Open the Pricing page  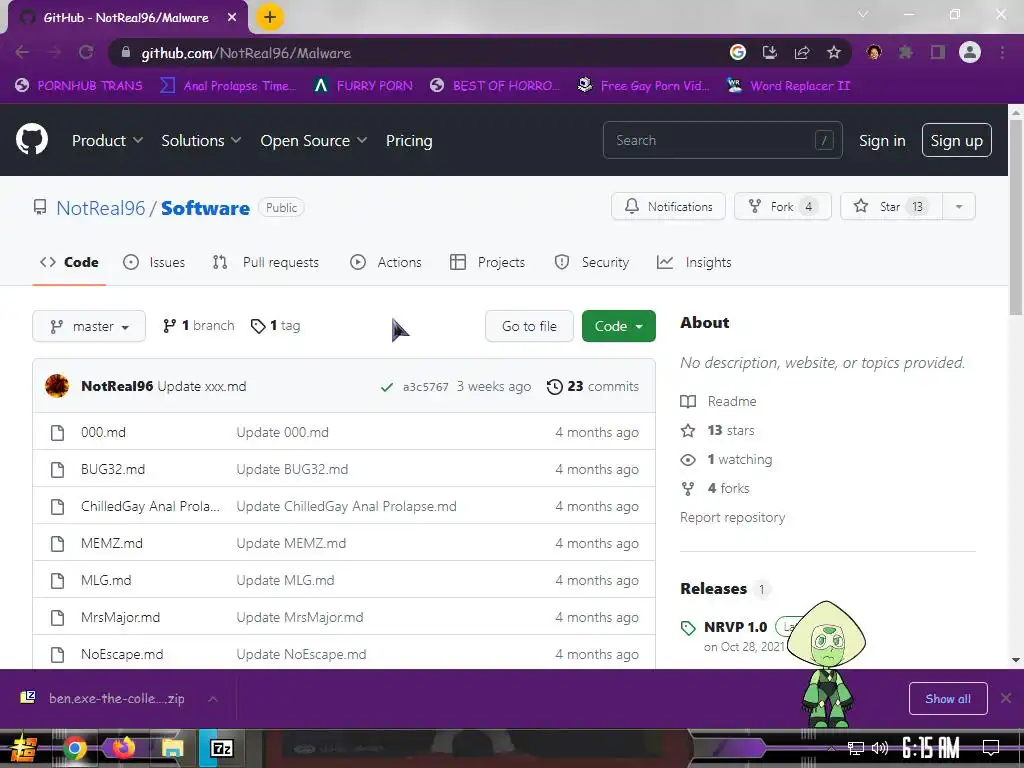point(409,140)
